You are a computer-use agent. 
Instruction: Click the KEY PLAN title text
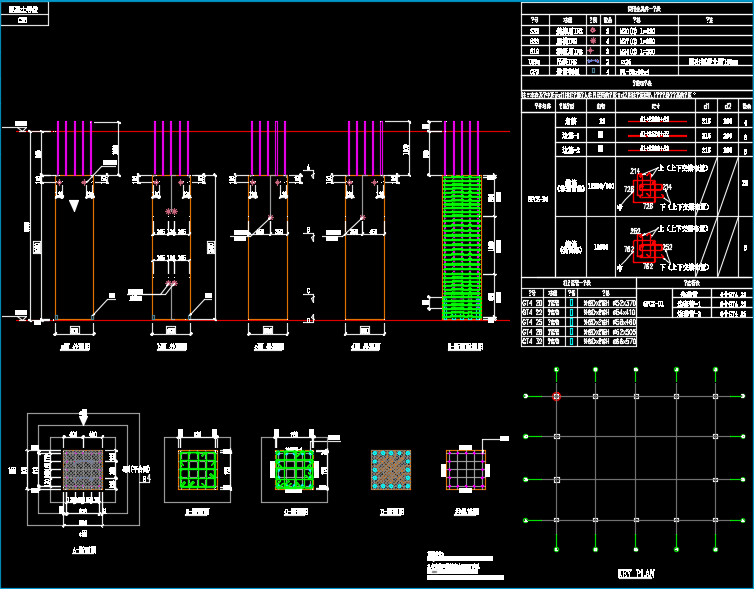(635, 574)
